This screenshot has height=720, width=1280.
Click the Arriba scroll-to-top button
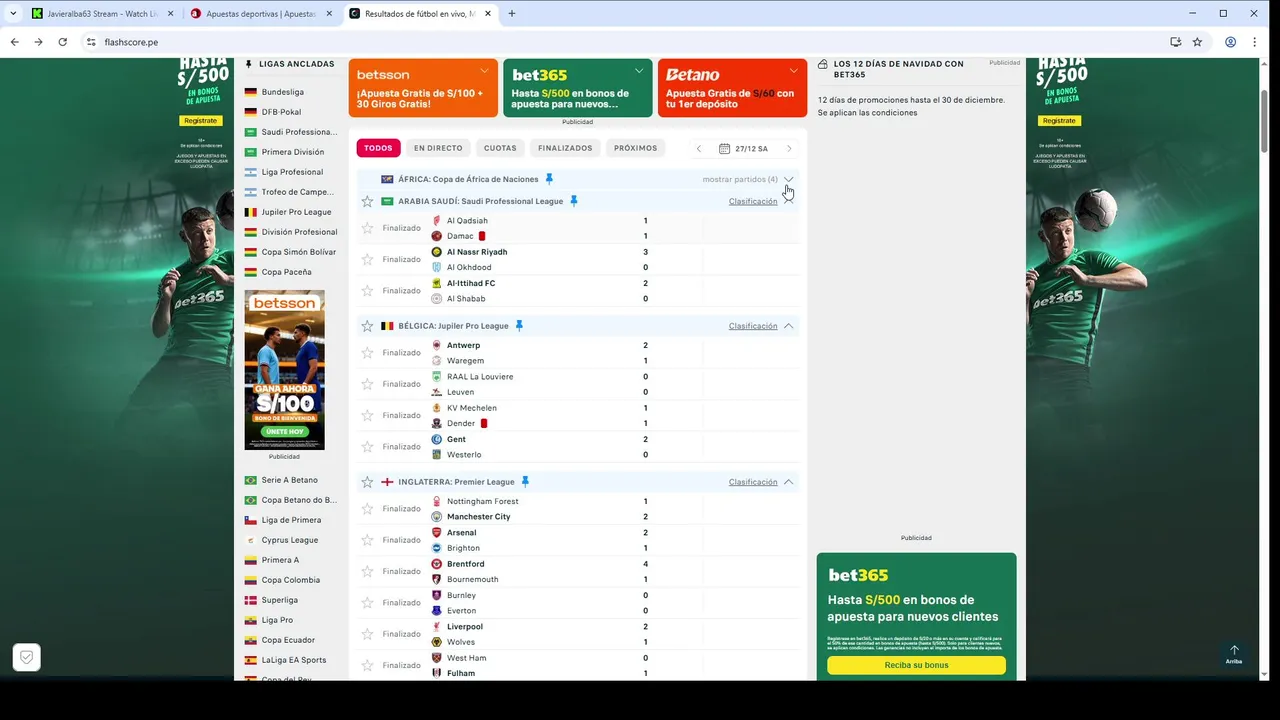(x=1234, y=654)
